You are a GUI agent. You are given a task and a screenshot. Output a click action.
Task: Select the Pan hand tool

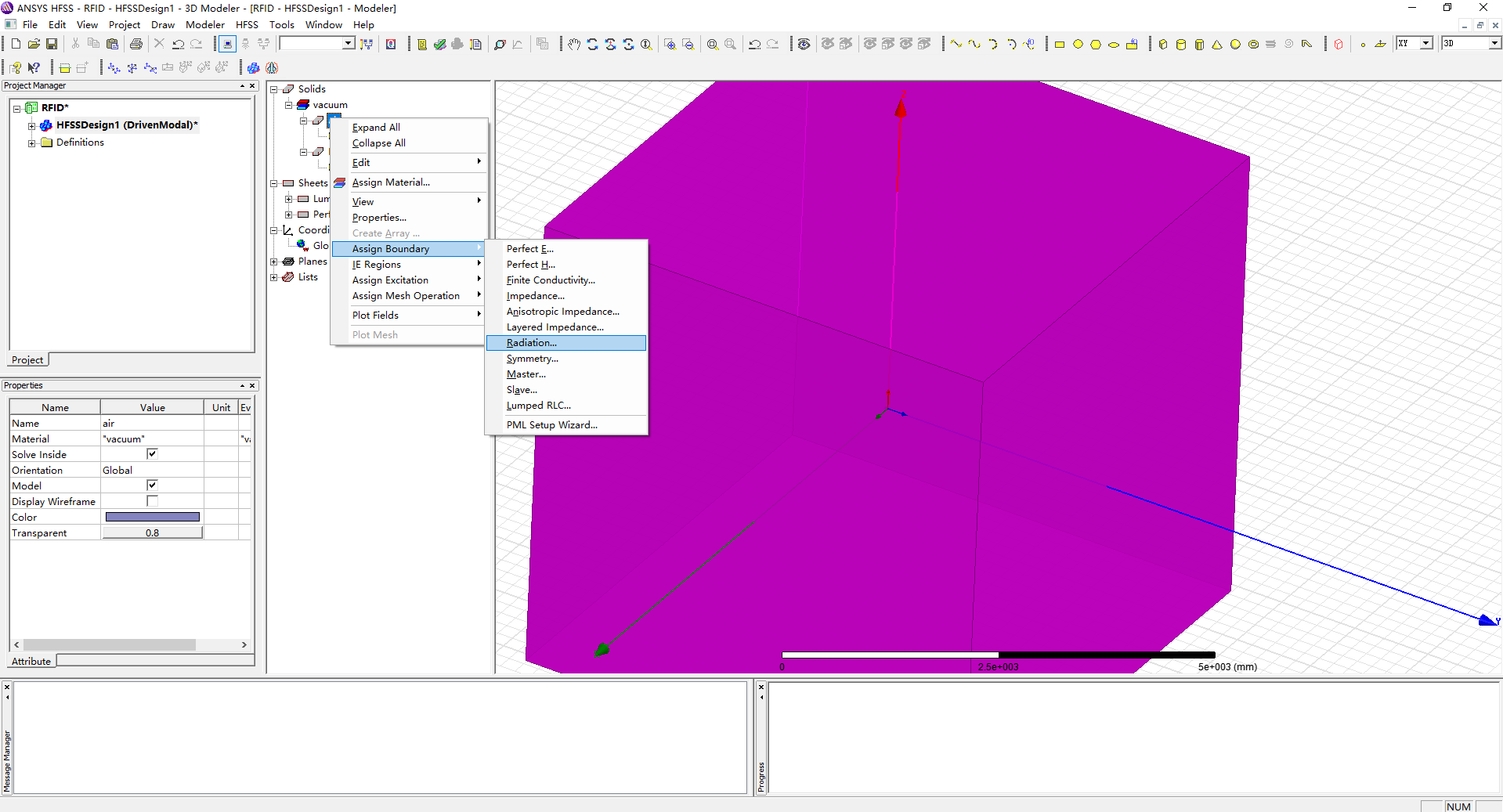coord(574,44)
